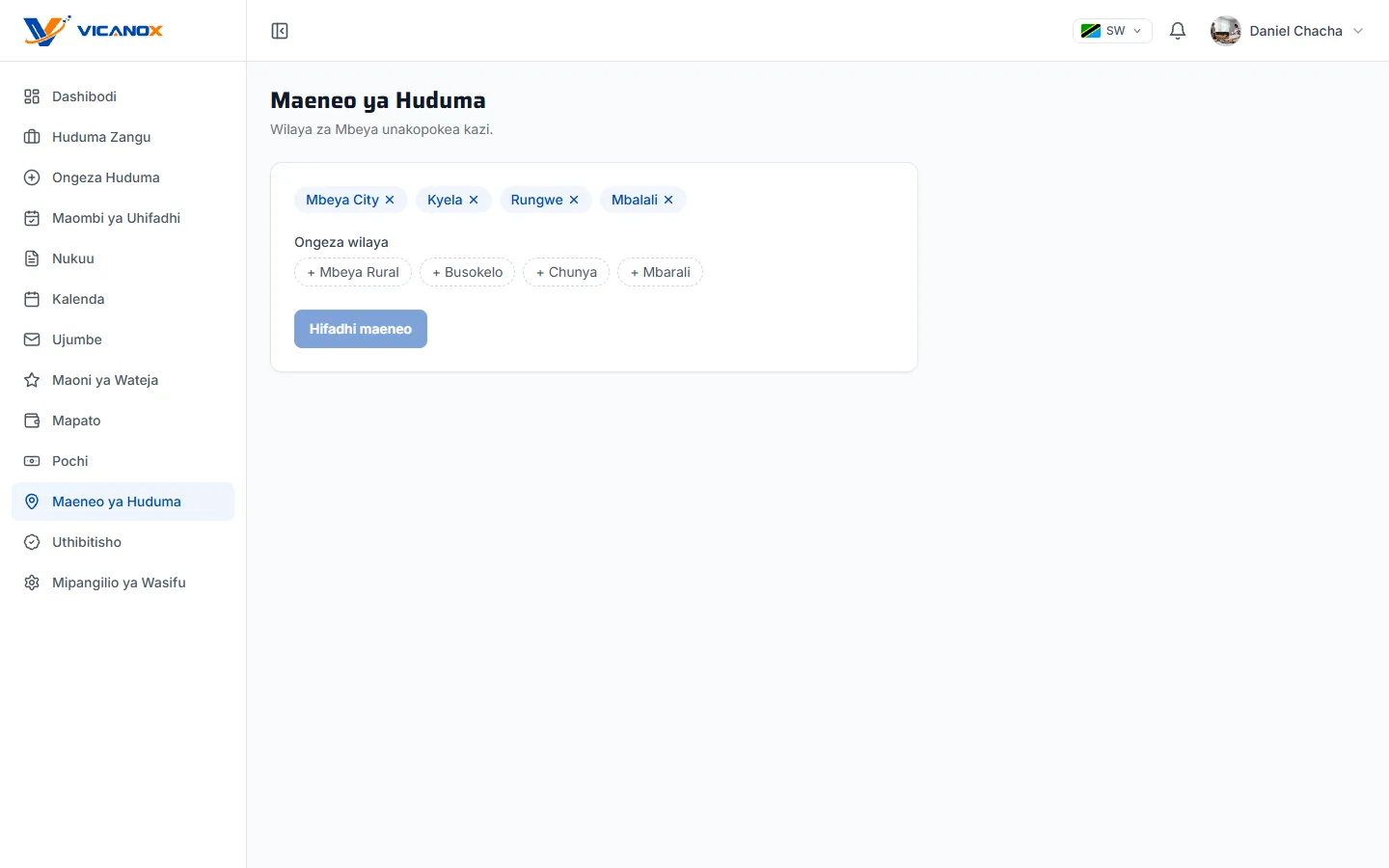Expand Daniel Chacha account menu

(x=1288, y=31)
